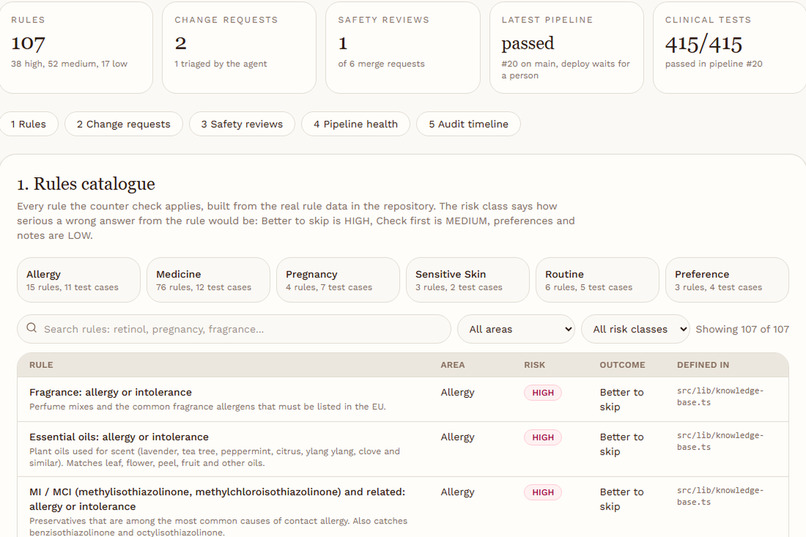This screenshot has height=537, width=806.
Task: Click 'Showing 107 of 107' count text
Action: pos(742,329)
